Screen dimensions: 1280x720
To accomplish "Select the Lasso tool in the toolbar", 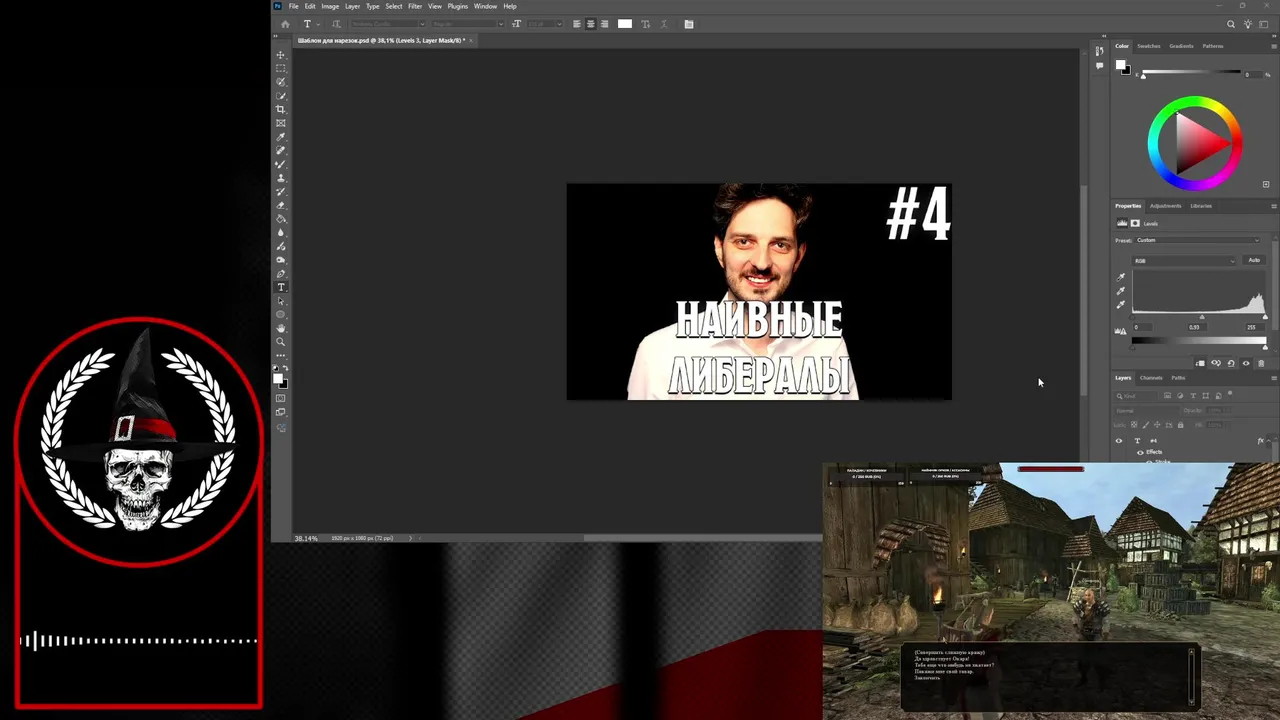I will click(281, 82).
